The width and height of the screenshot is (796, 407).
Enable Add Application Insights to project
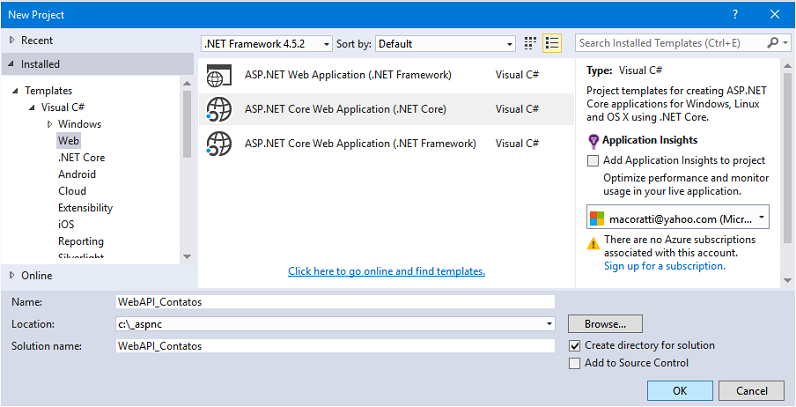(x=592, y=161)
